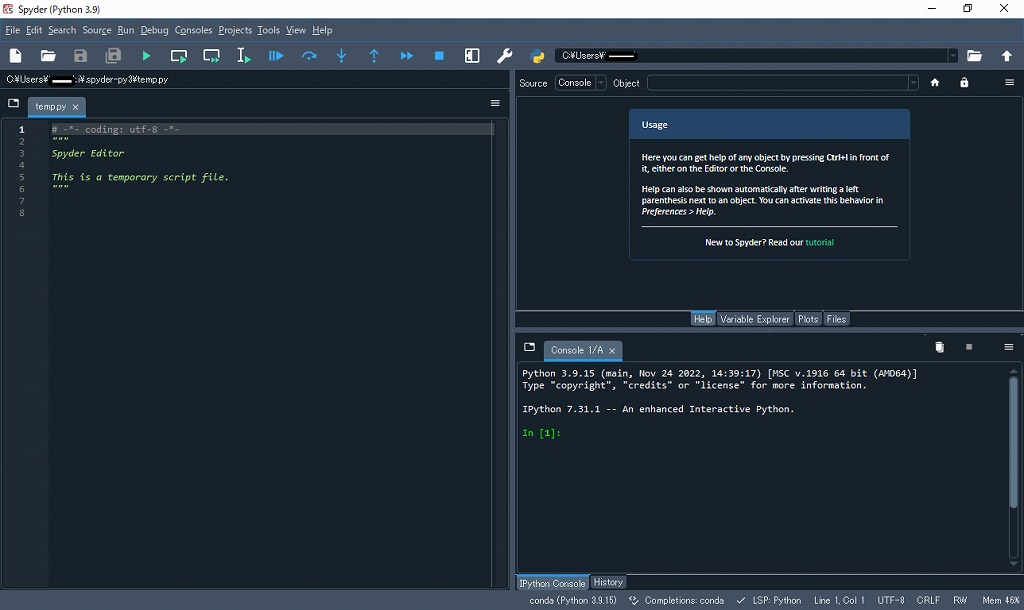
Task: Open the Consoles menu
Action: coord(193,30)
